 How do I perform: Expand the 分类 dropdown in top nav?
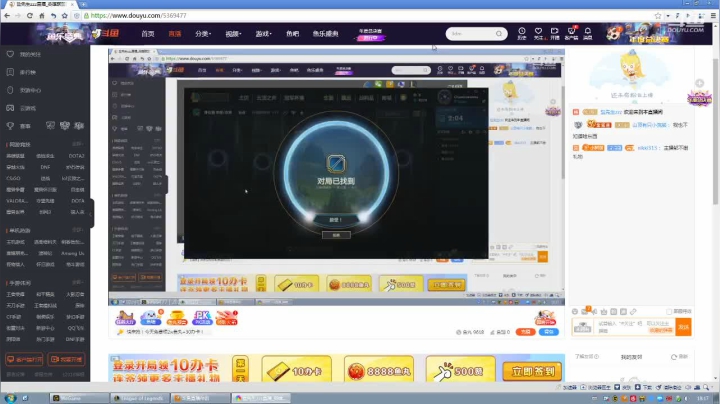pos(202,34)
